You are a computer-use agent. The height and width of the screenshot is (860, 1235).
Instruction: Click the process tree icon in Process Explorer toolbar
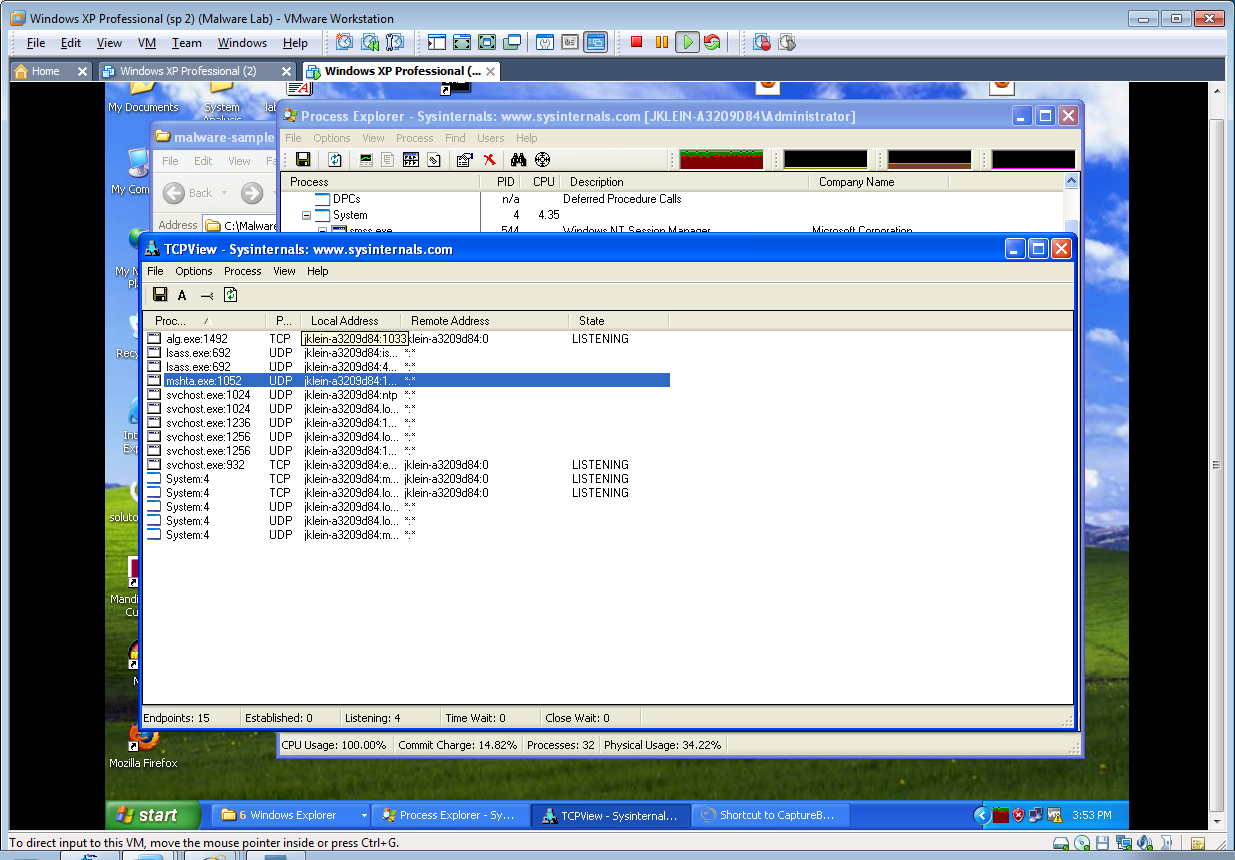tap(388, 160)
